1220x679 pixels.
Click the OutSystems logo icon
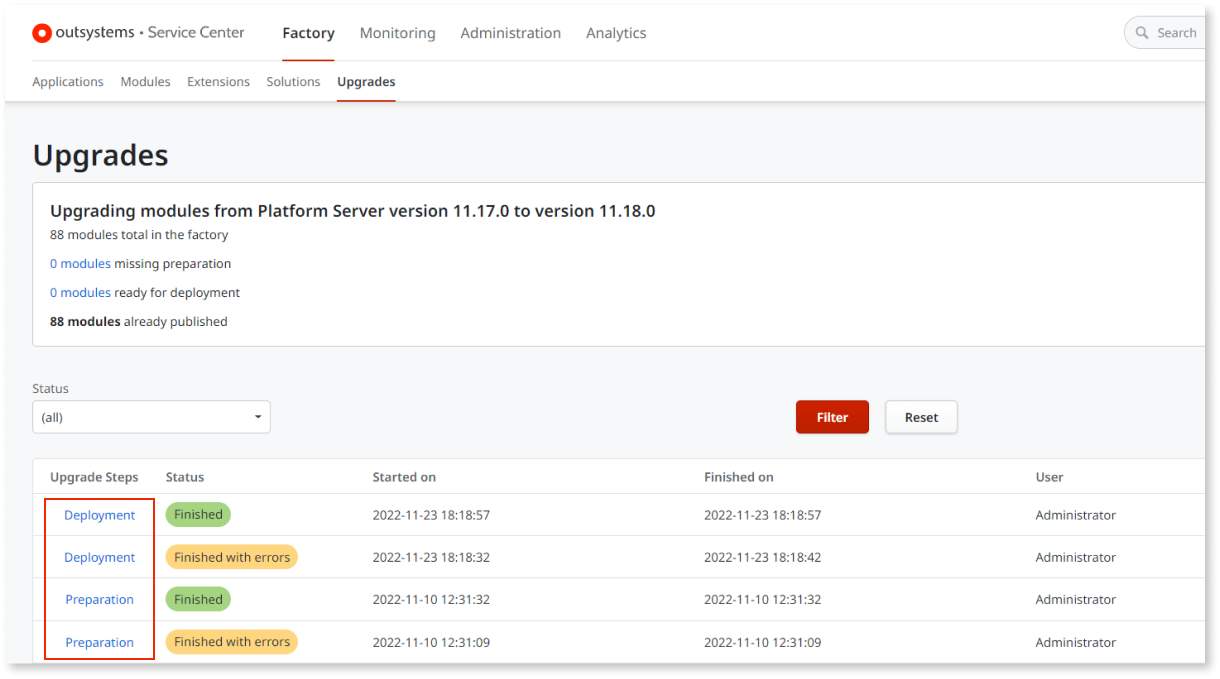(x=41, y=32)
